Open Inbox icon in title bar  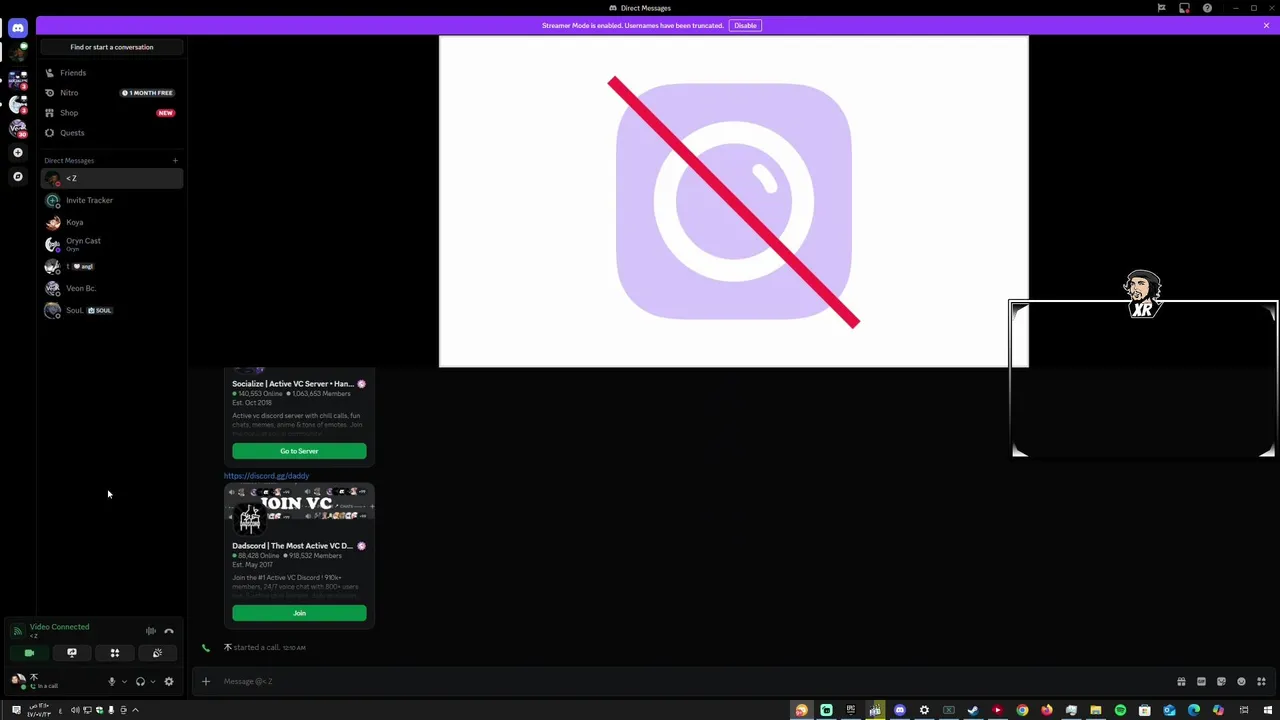pos(1184,8)
